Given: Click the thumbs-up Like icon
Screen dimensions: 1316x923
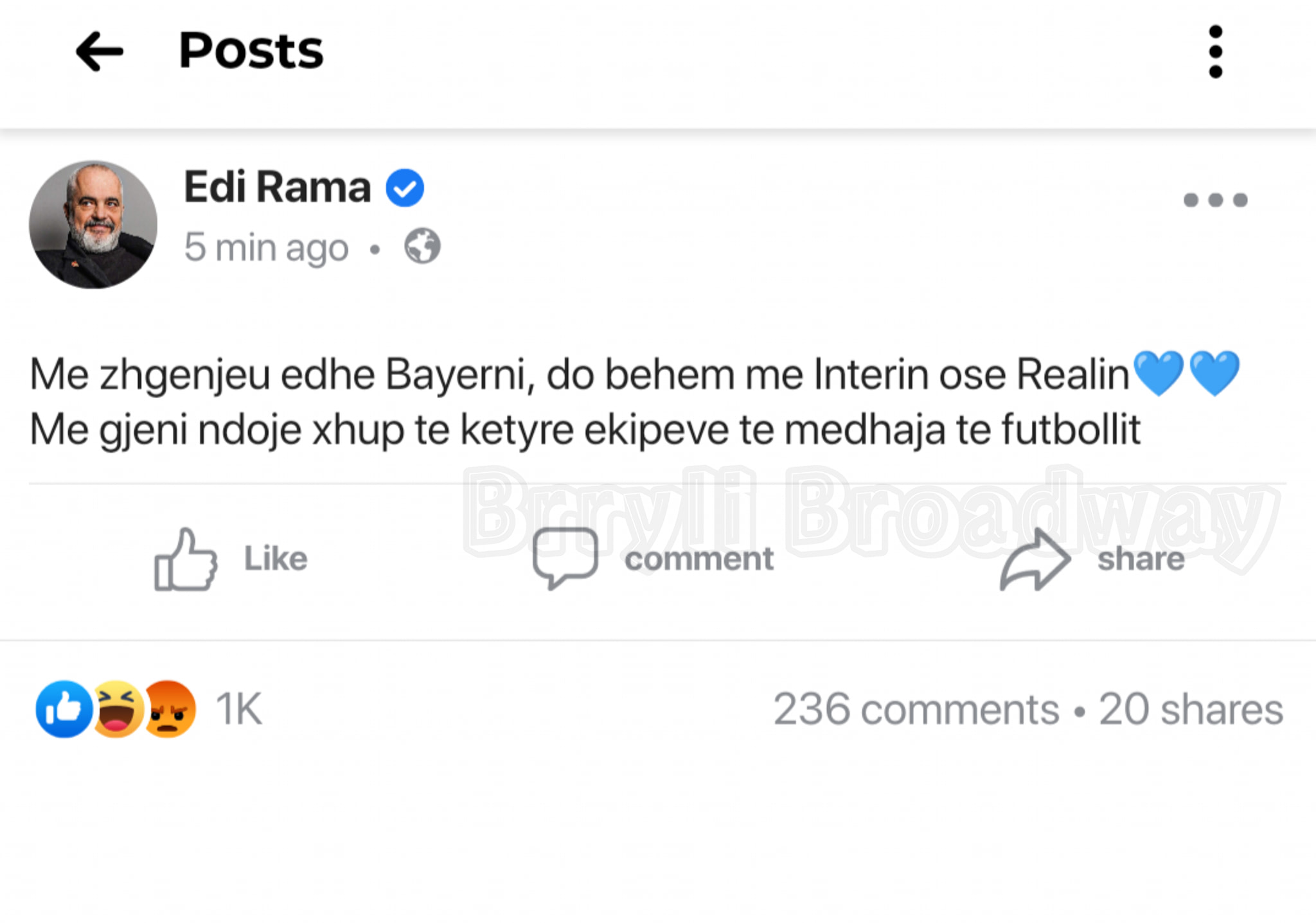Looking at the screenshot, I should [x=186, y=559].
